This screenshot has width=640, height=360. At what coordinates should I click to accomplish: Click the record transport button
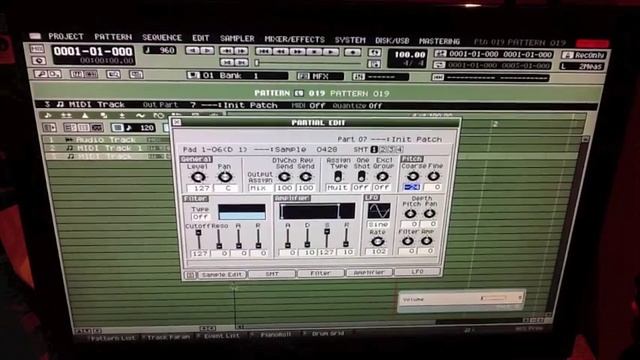click(353, 52)
